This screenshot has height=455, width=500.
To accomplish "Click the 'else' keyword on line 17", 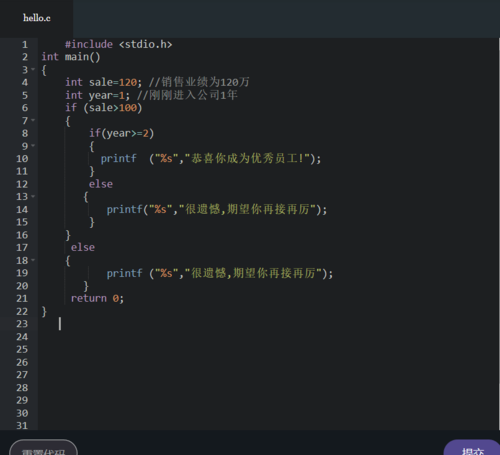I will 83,247.
